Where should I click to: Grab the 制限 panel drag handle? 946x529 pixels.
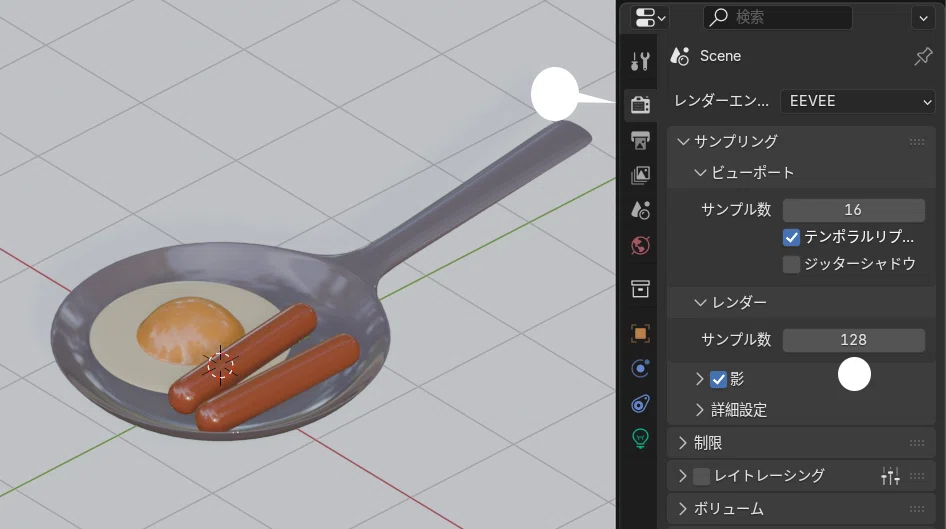click(916, 443)
